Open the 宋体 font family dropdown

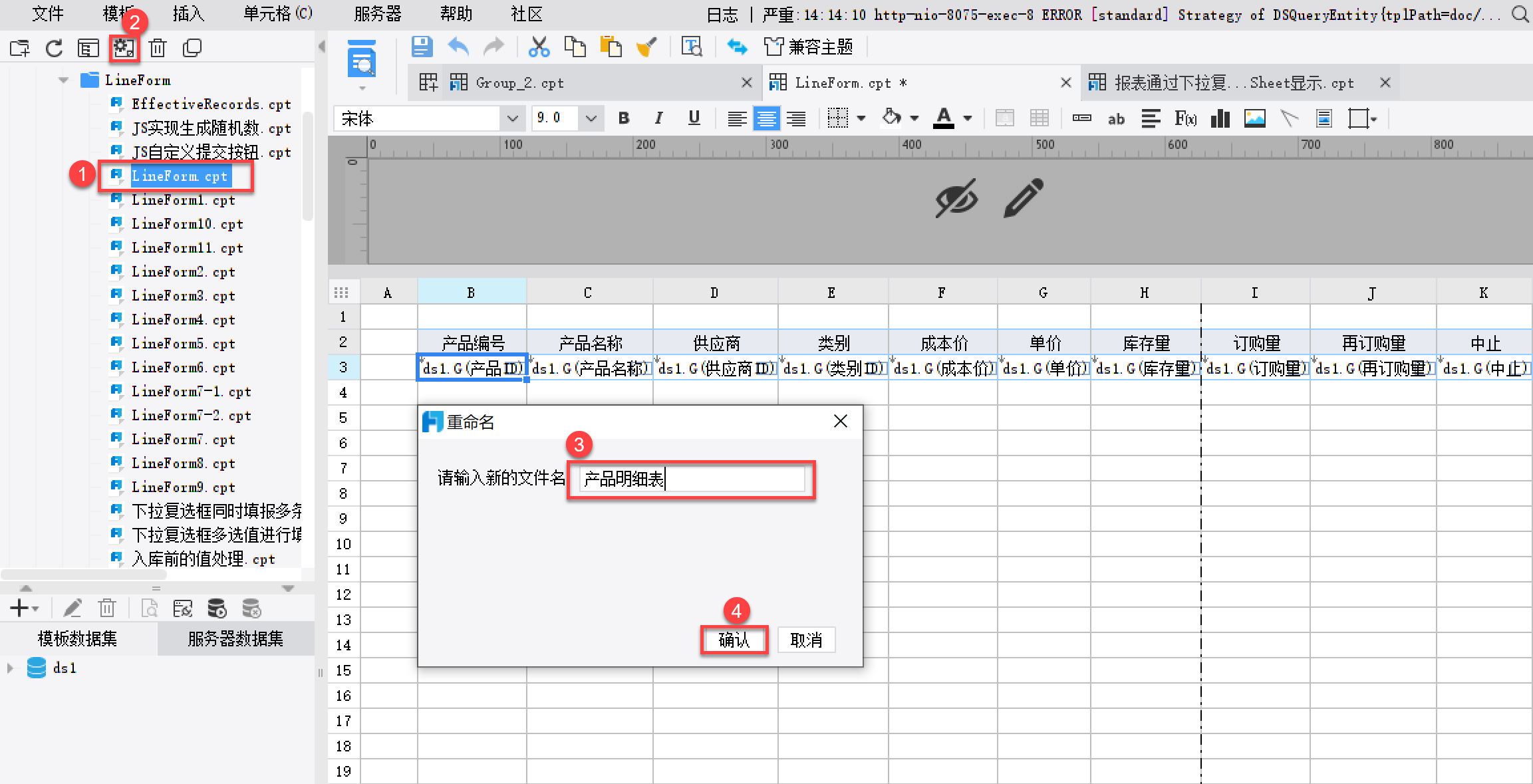click(512, 118)
